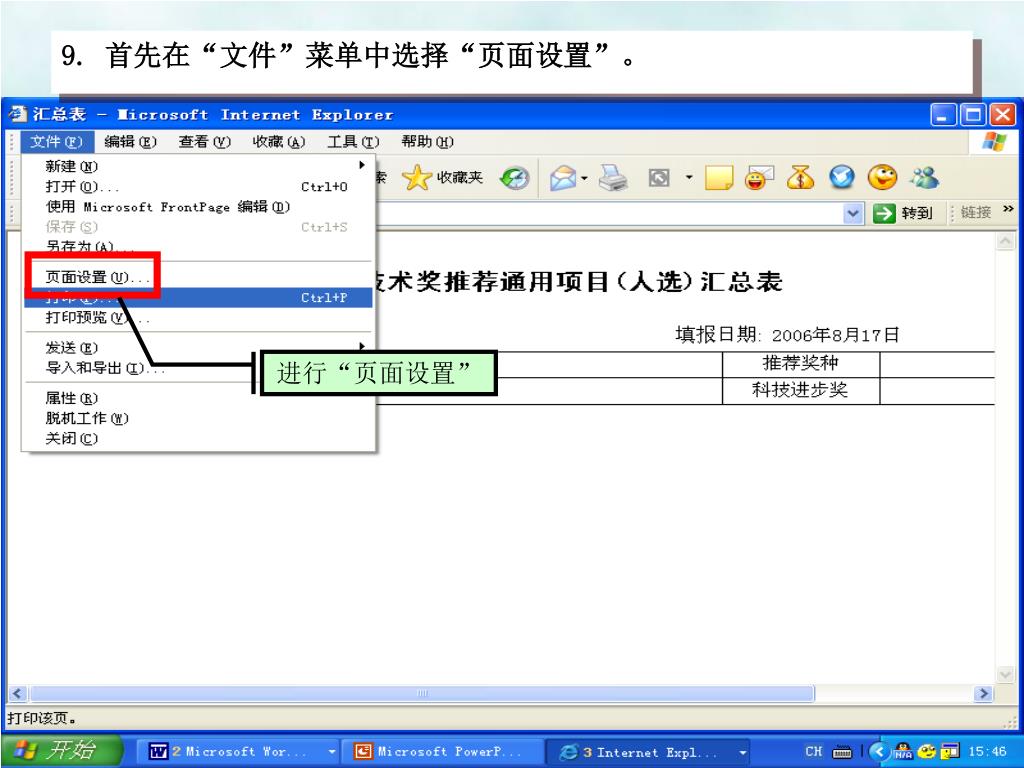
Task: Open 属性(R) from the File menu
Action: coord(199,398)
